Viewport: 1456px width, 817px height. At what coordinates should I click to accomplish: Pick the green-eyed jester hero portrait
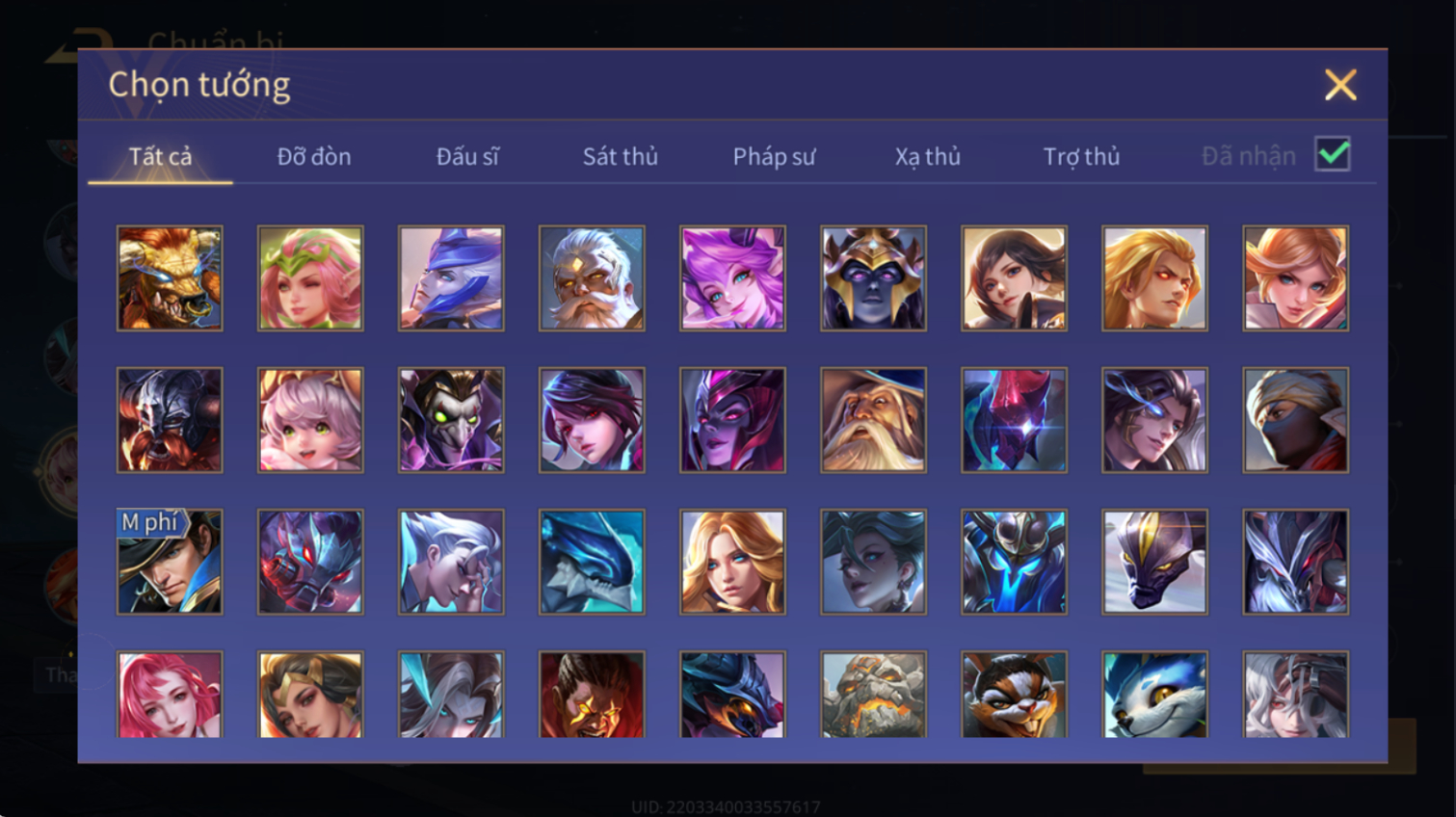tap(451, 420)
